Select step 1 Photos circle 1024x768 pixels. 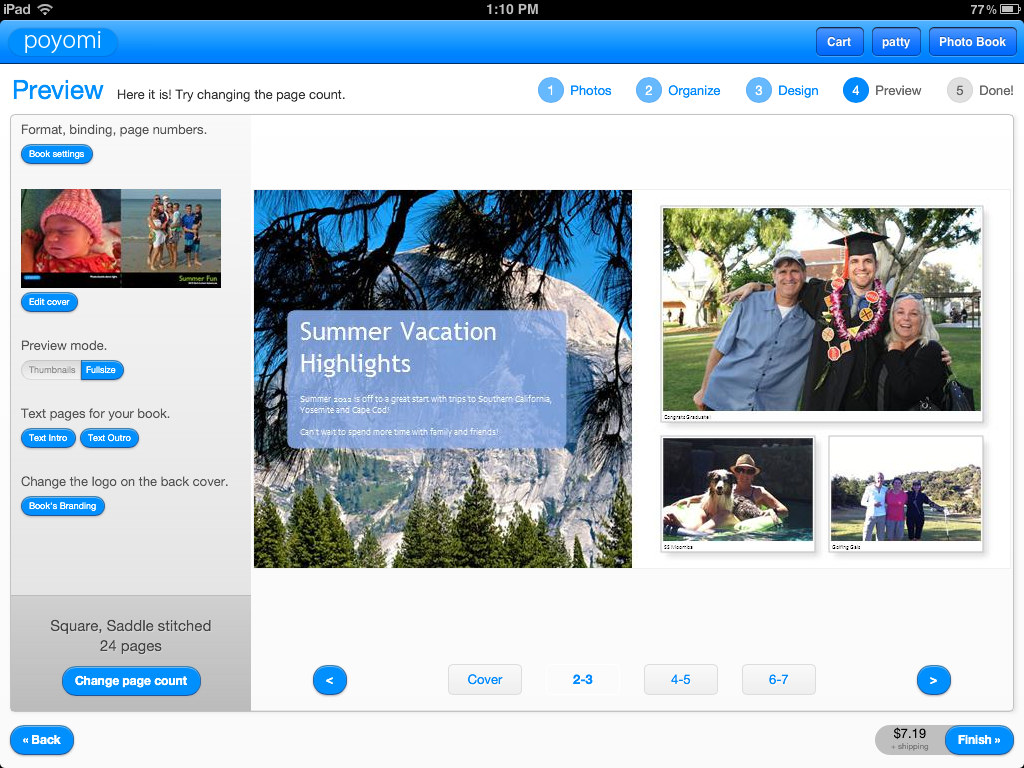(550, 90)
